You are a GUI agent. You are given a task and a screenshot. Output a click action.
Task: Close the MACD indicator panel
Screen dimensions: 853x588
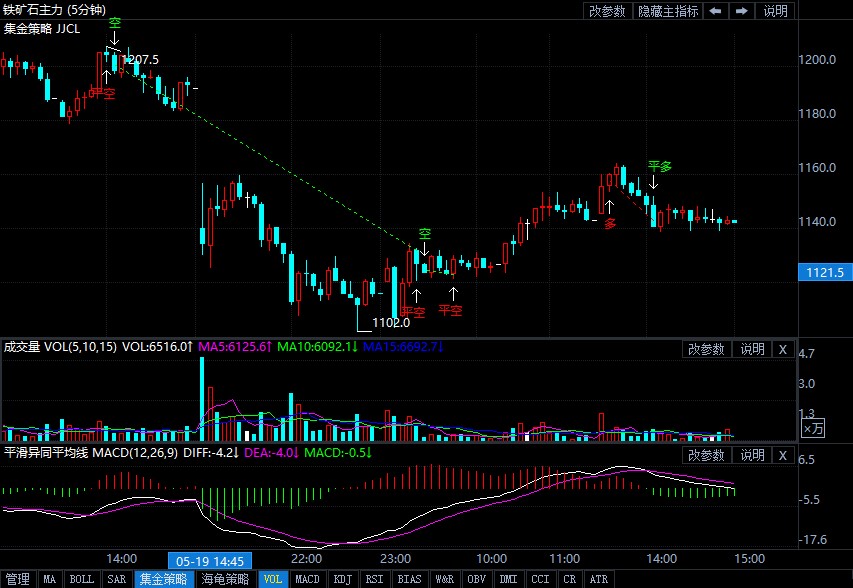783,455
